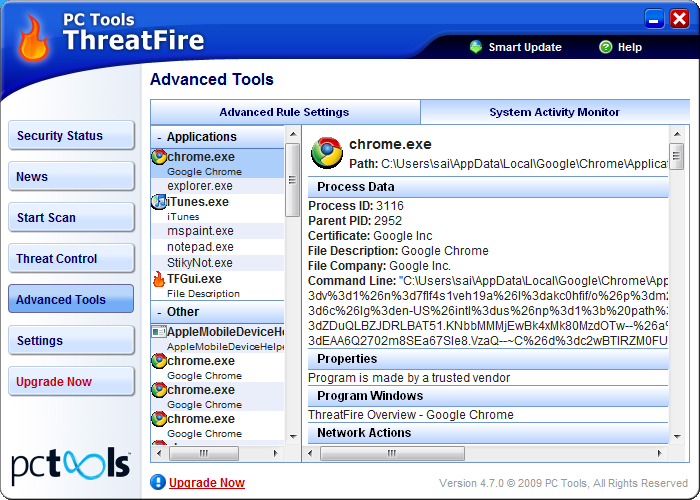The image size is (700, 500).
Task: Click the large Chrome icon in the details pane
Action: click(327, 153)
